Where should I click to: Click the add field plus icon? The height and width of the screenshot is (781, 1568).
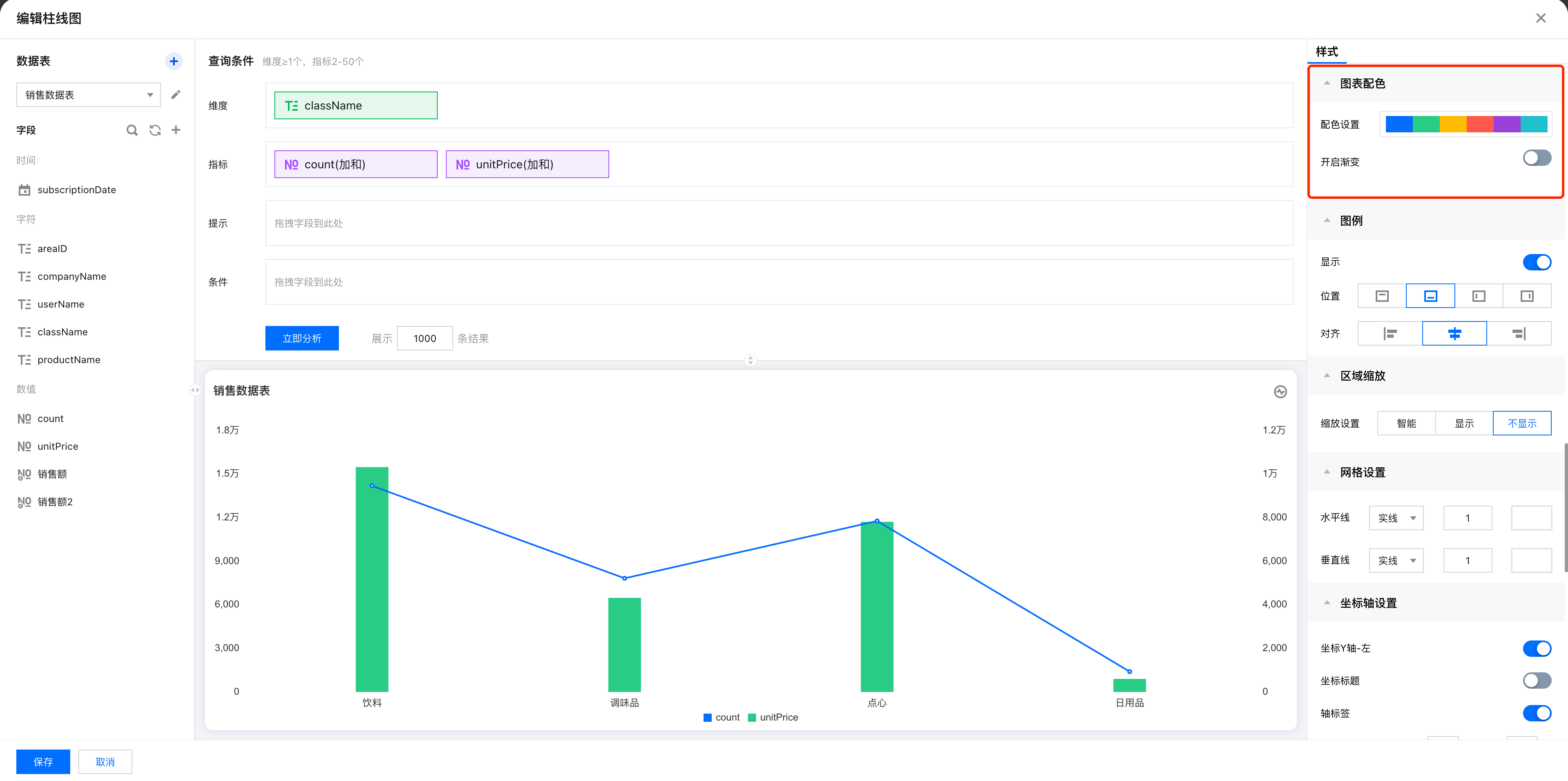pyautogui.click(x=176, y=129)
